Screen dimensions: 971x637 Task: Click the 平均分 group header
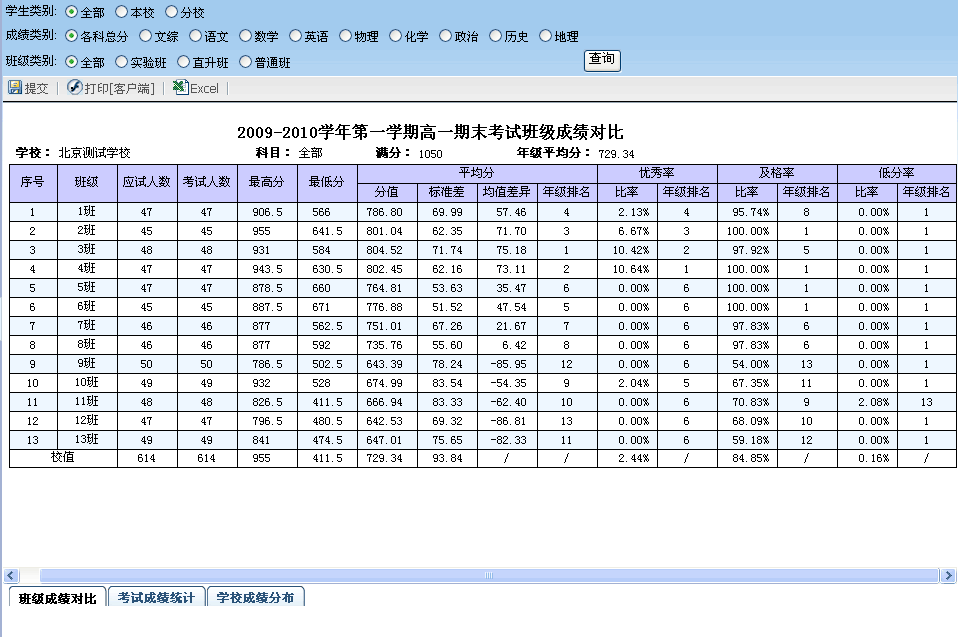click(477, 173)
